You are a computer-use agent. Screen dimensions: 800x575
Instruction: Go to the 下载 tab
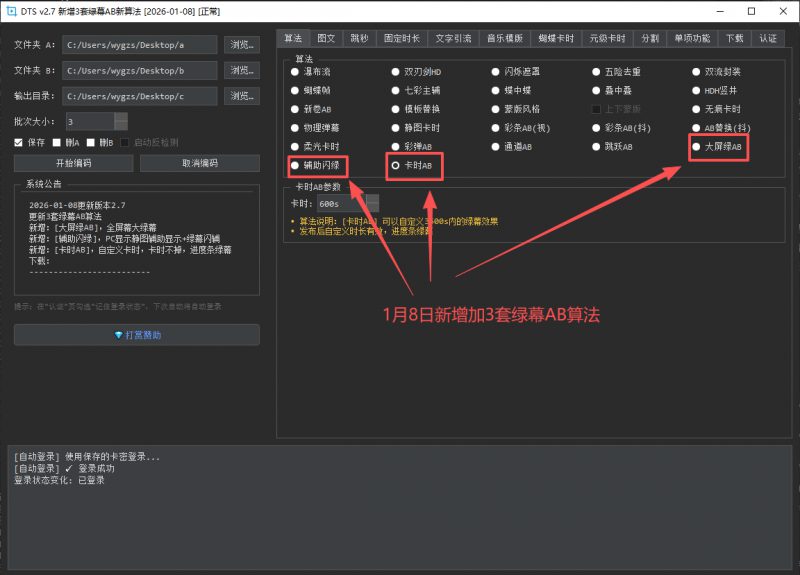[734, 38]
